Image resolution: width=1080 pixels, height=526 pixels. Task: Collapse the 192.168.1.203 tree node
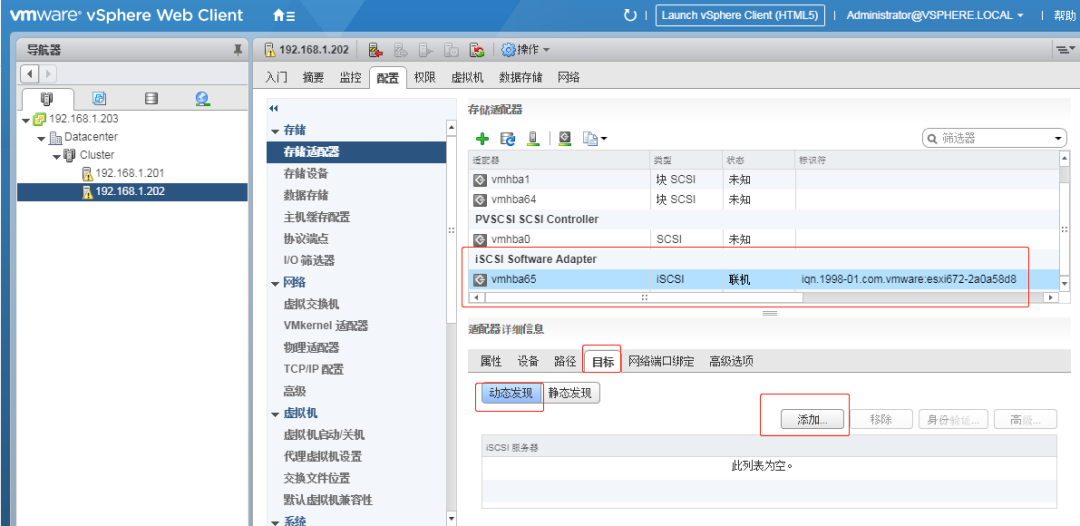pyautogui.click(x=26, y=120)
